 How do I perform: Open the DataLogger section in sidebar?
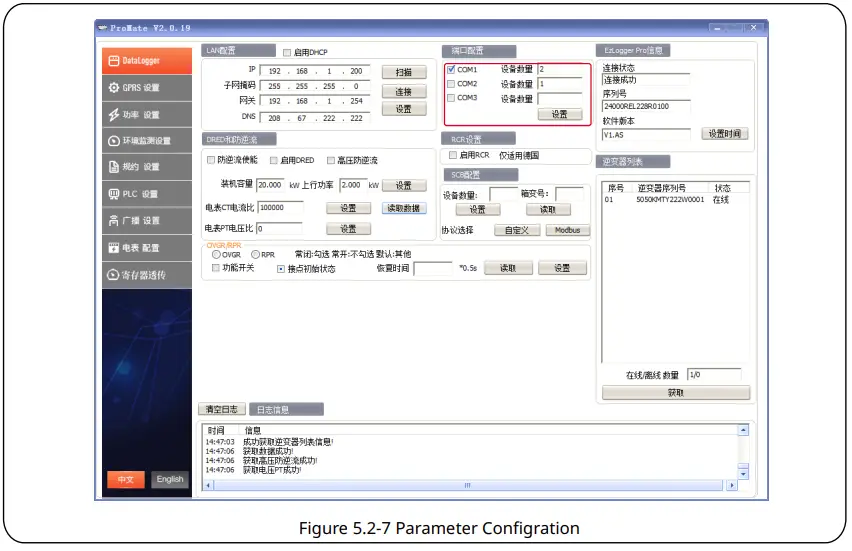(147, 61)
